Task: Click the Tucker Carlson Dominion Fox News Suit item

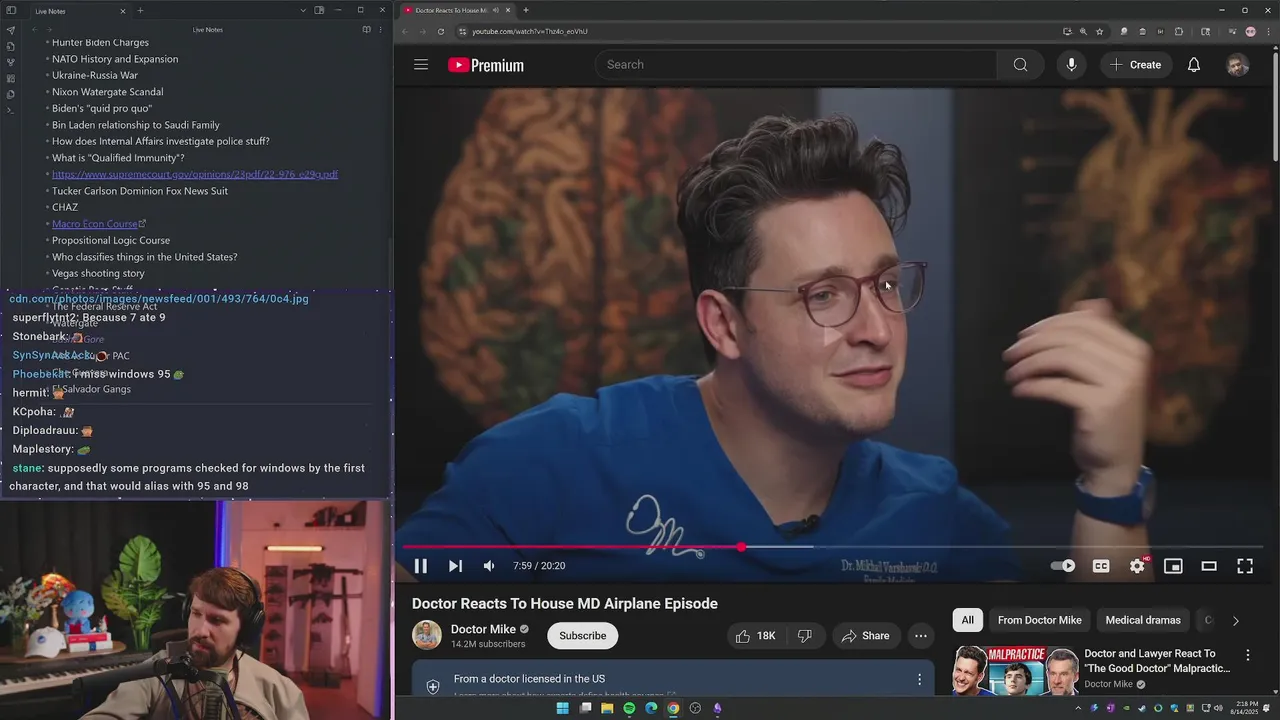Action: pos(140,191)
